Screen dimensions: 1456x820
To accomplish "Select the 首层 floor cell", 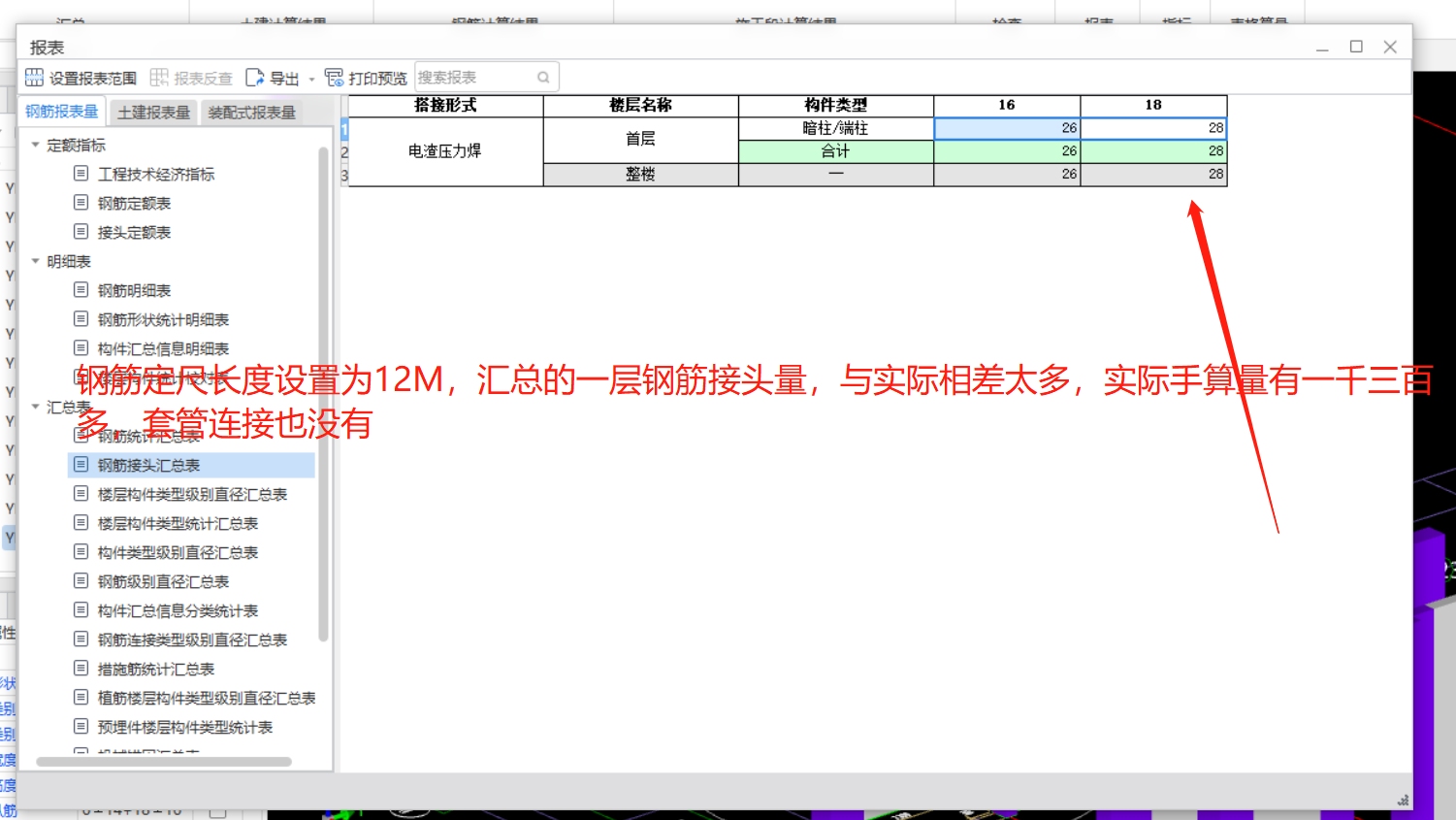I will coord(640,140).
